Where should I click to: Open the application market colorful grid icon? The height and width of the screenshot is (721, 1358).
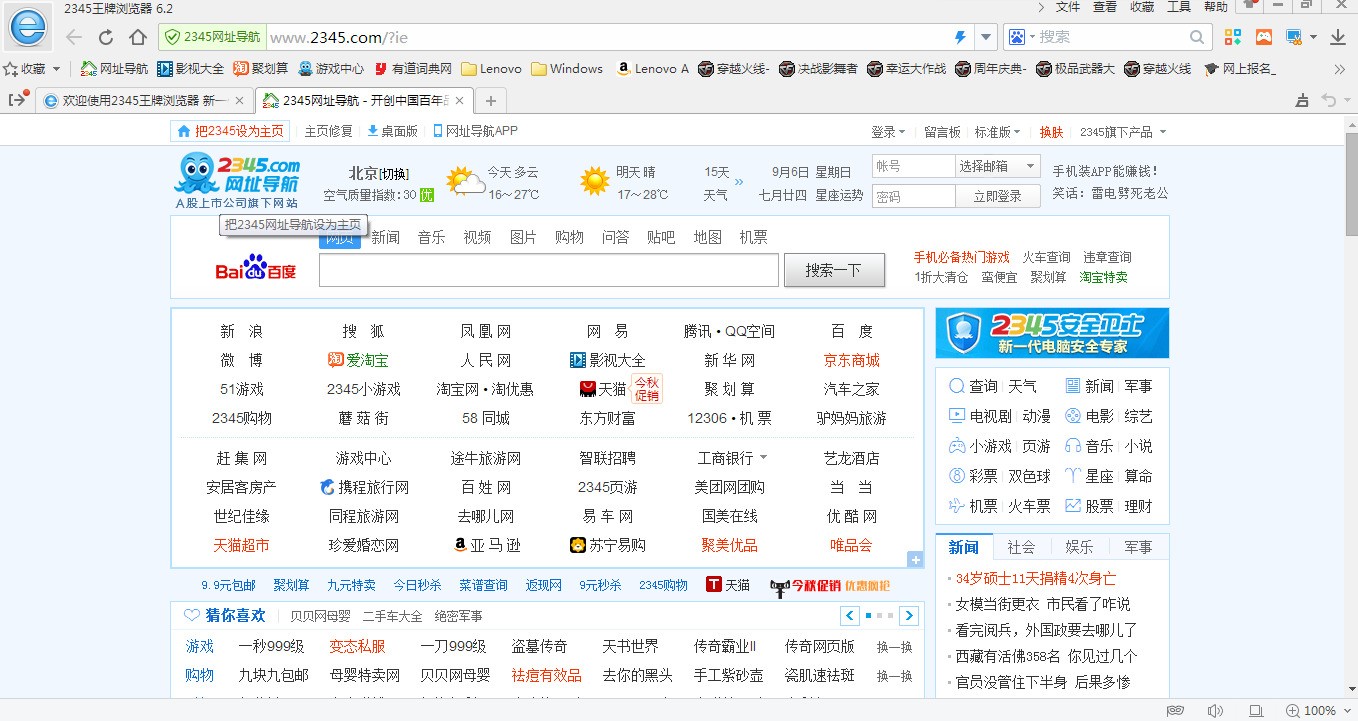point(1232,36)
